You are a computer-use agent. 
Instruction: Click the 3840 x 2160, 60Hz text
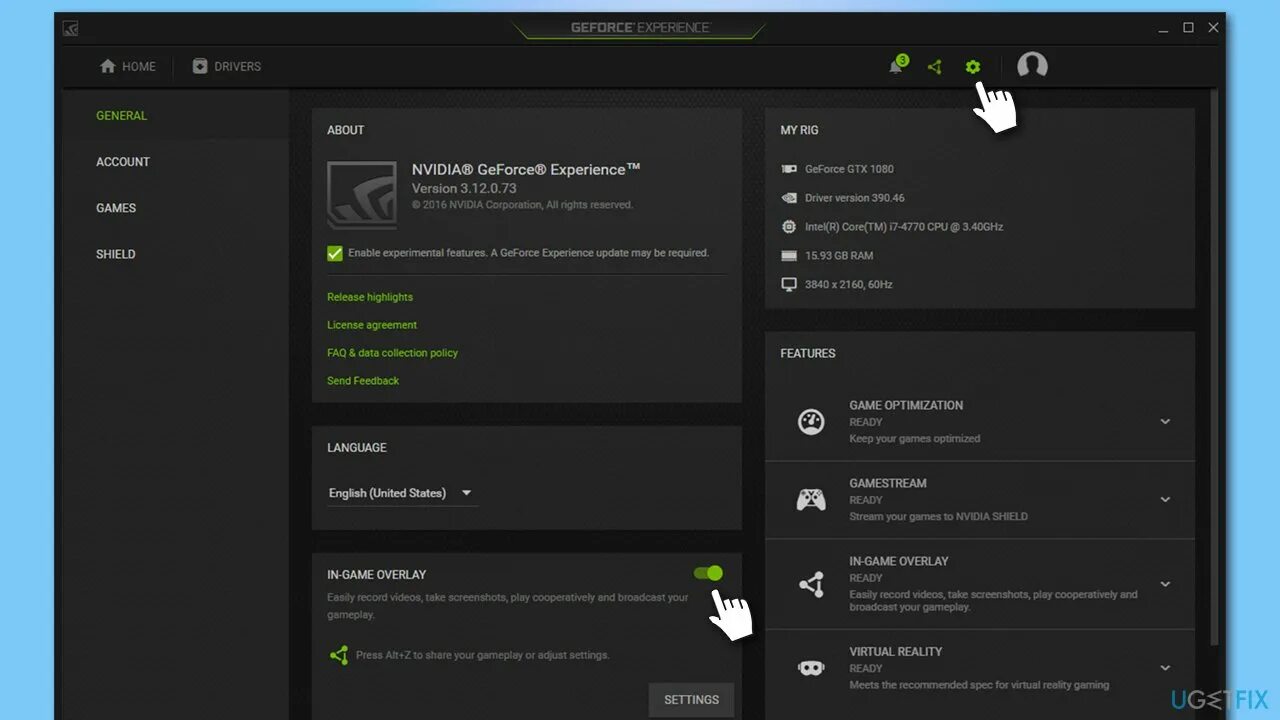(849, 285)
